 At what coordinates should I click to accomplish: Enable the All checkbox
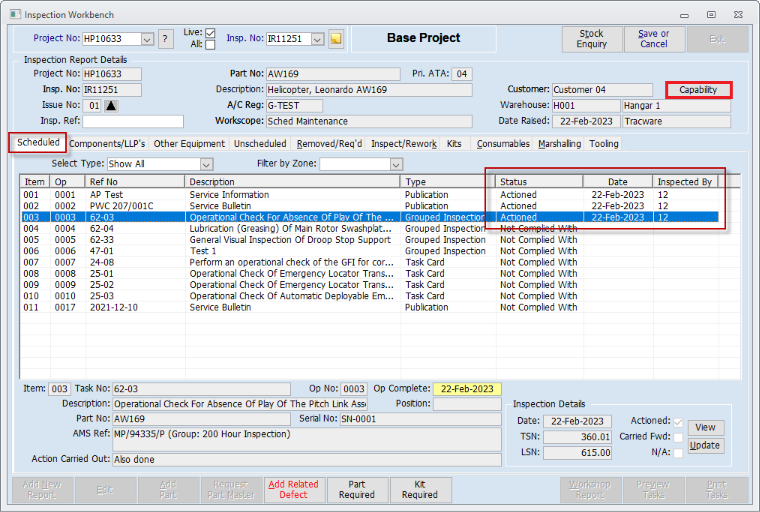click(x=210, y=45)
